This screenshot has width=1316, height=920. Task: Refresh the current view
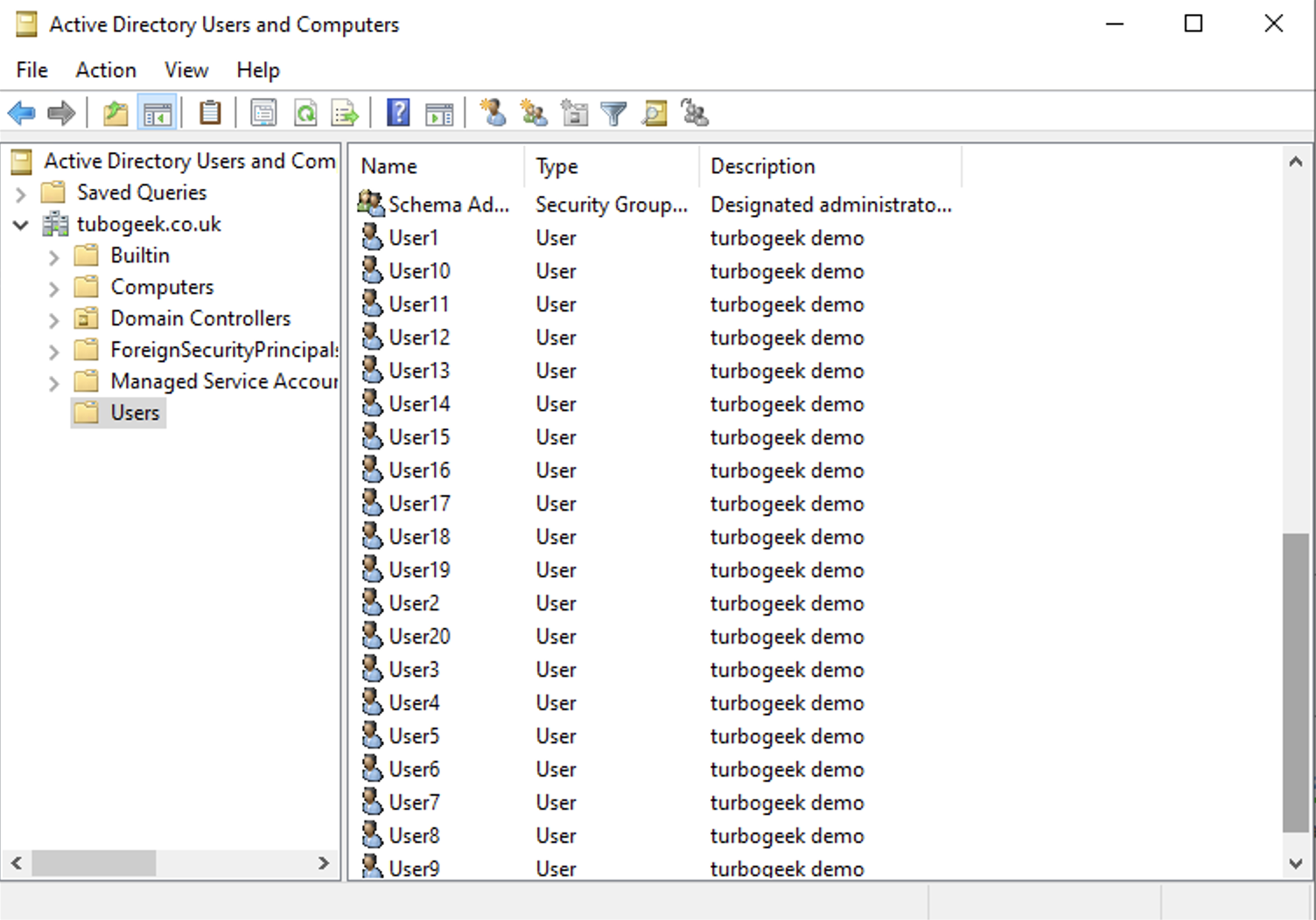(305, 112)
